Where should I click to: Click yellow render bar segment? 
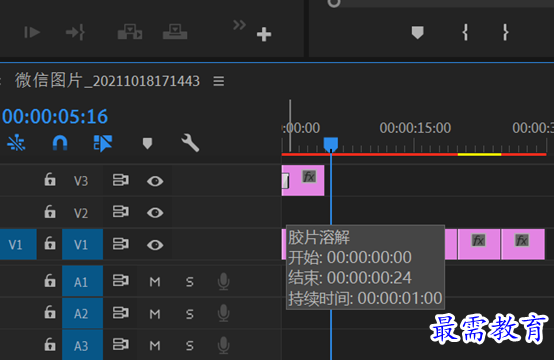(479, 154)
